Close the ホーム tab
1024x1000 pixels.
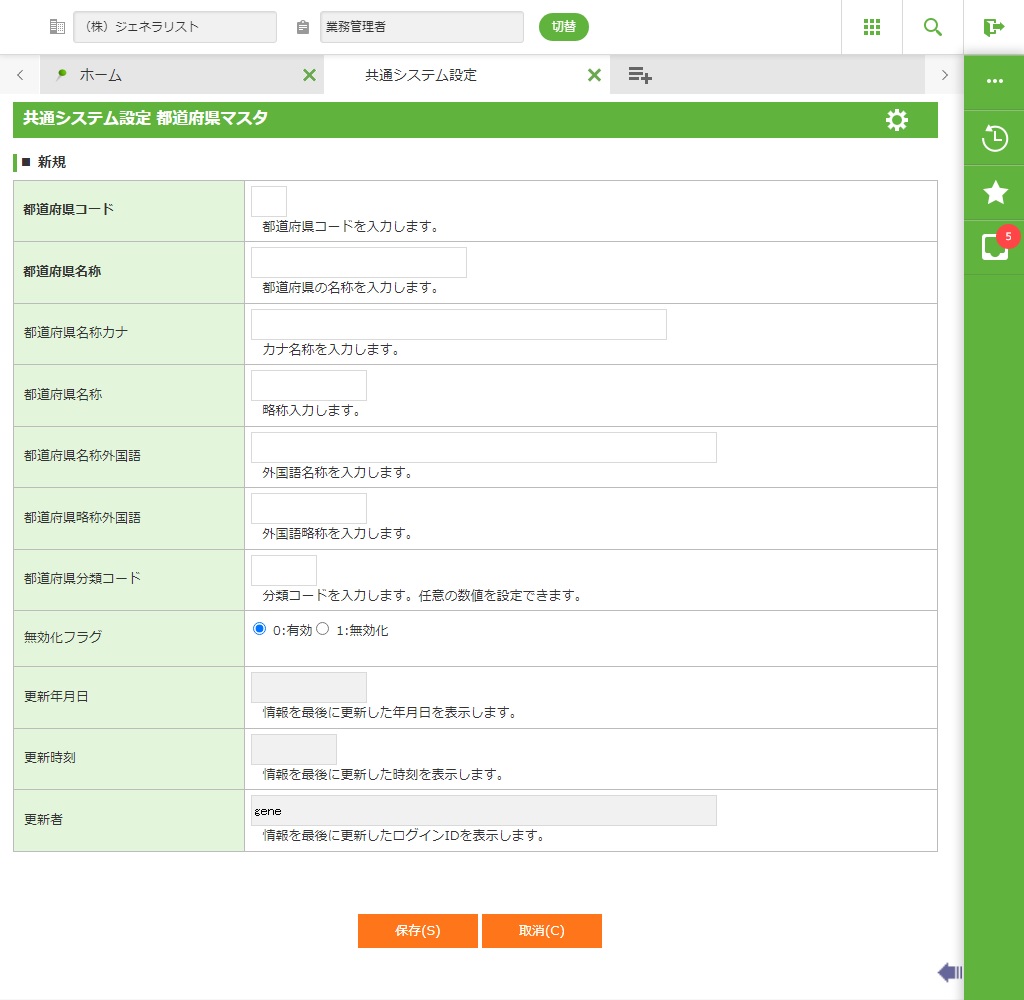click(x=309, y=75)
